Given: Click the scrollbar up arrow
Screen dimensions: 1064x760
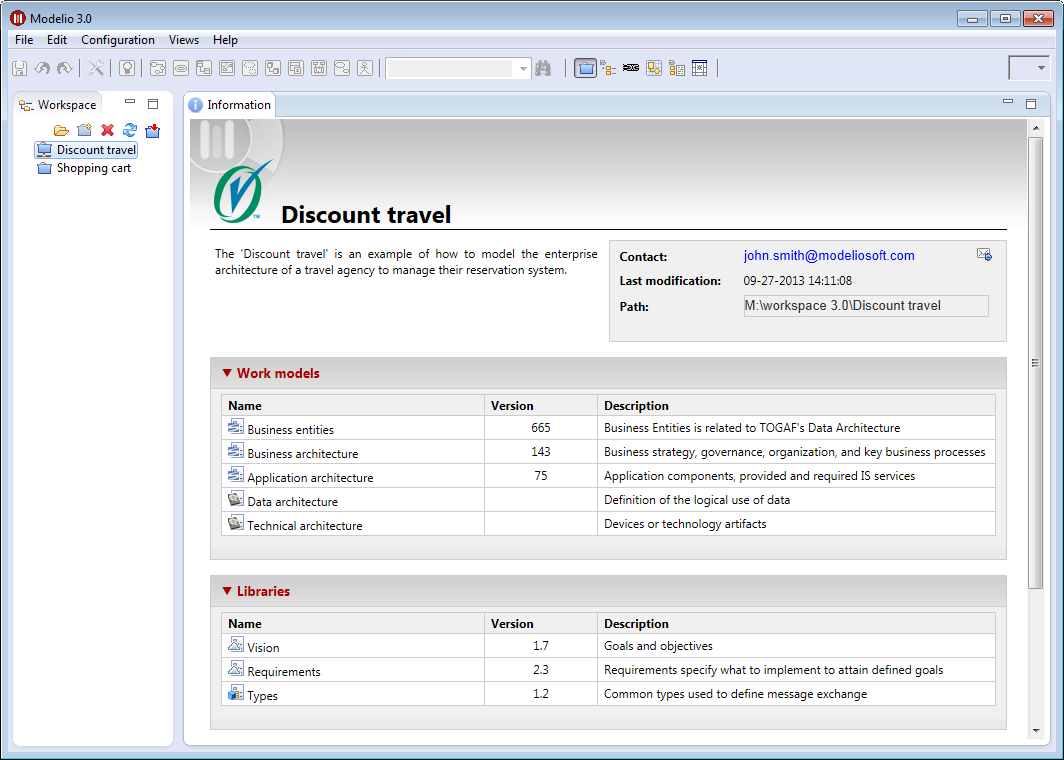Looking at the screenshot, I should click(x=1036, y=128).
